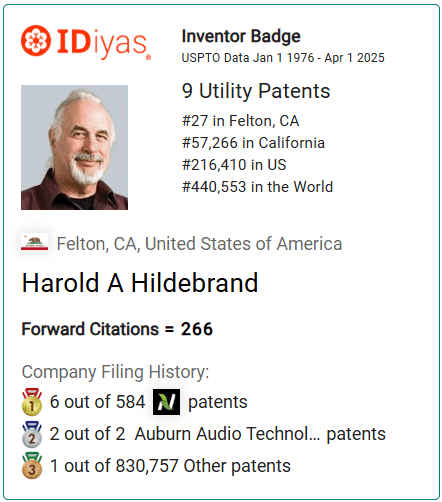This screenshot has width=442, height=502.
Task: Click the Harold A Hildebrand name
Action: click(x=140, y=283)
